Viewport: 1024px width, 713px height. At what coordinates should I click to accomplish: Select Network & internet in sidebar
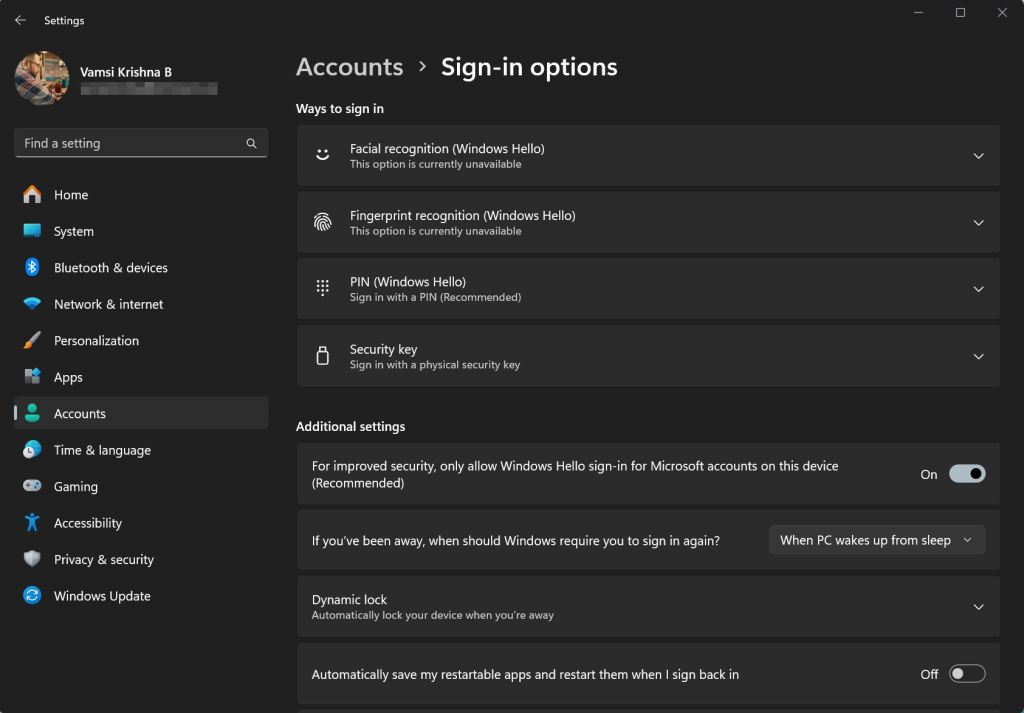pyautogui.click(x=141, y=304)
